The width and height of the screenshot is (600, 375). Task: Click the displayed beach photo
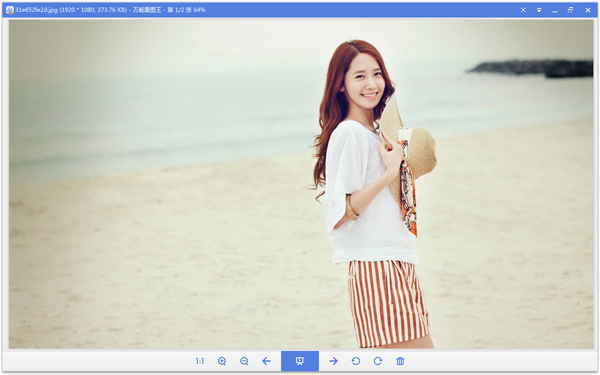pyautogui.click(x=301, y=184)
